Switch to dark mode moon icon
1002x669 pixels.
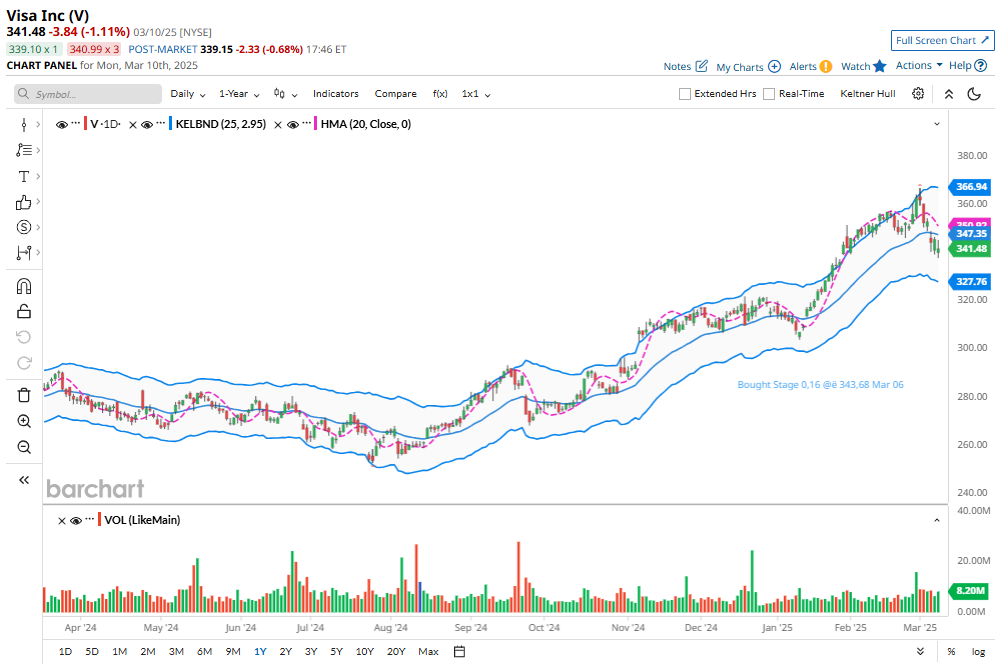974,94
